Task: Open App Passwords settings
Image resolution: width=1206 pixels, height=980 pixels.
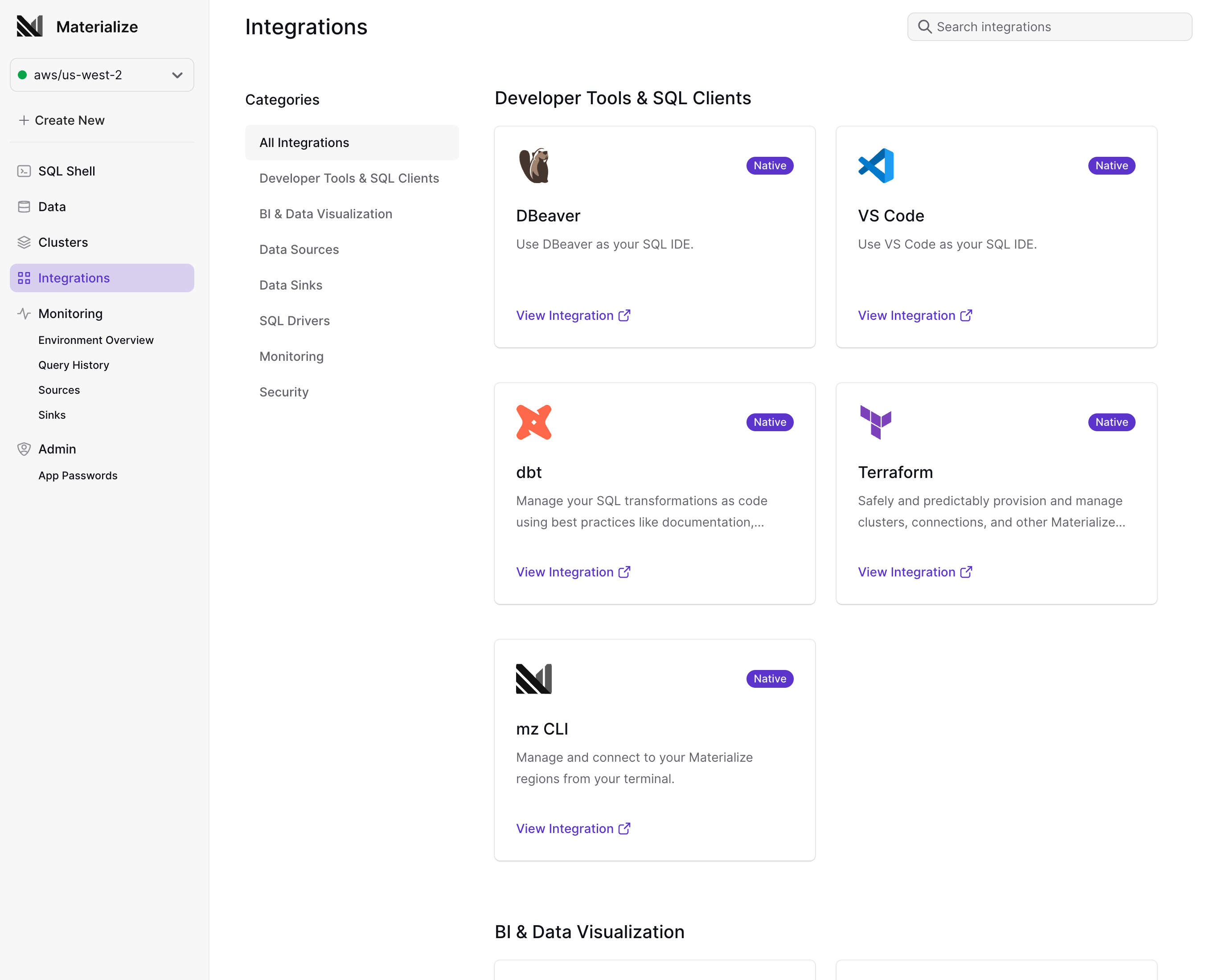Action: (78, 475)
